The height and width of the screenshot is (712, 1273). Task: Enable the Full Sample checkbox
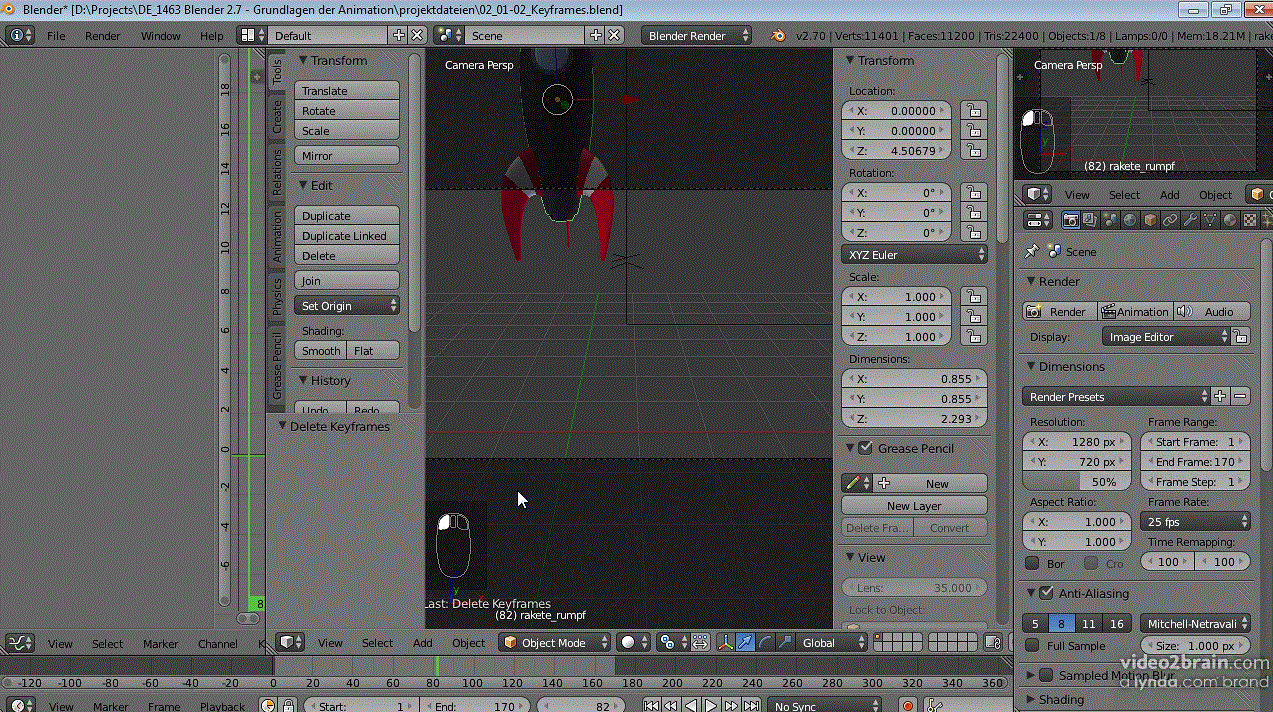[x=1032, y=646]
